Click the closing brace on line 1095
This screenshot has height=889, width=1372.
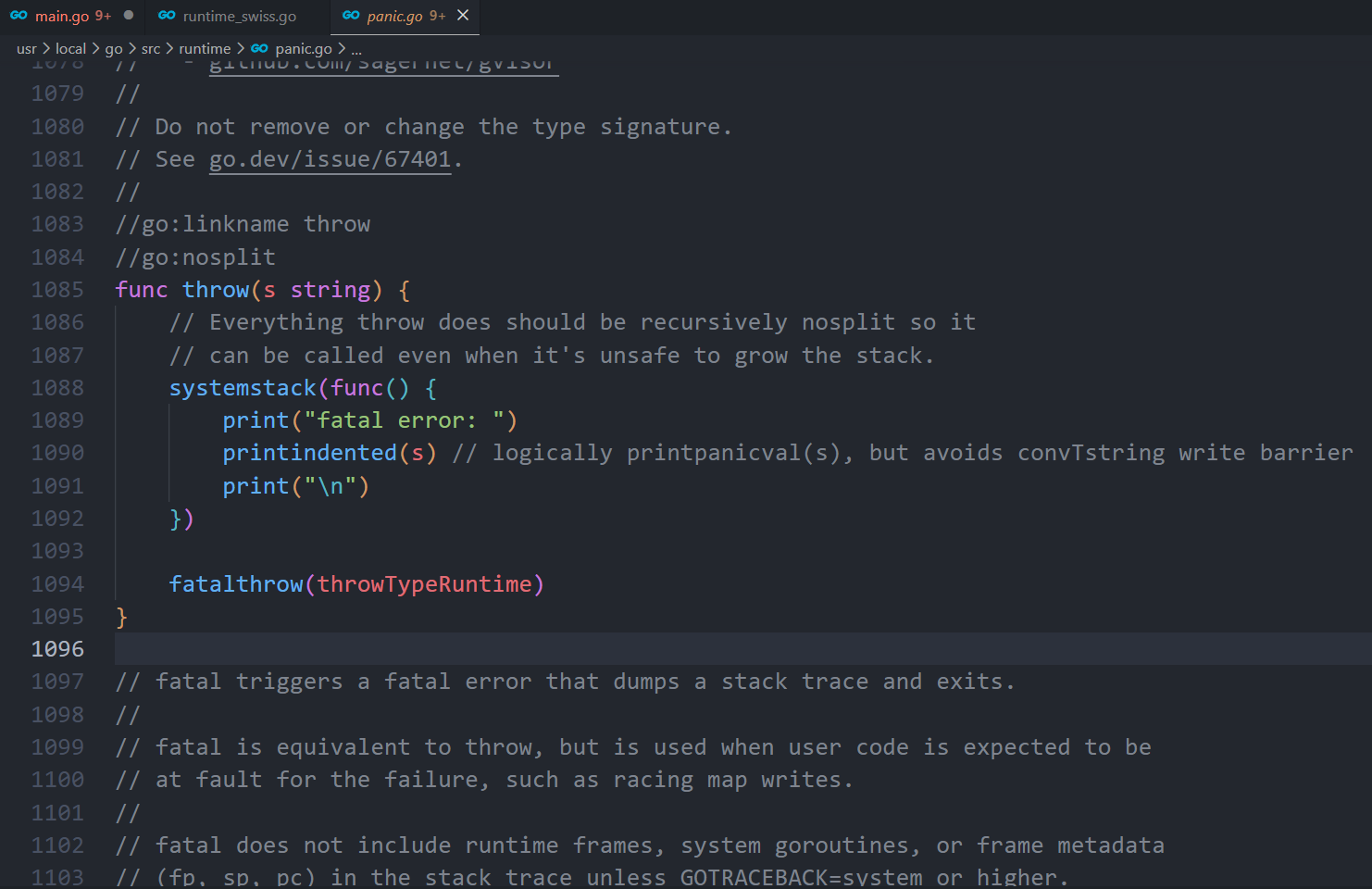point(121,617)
